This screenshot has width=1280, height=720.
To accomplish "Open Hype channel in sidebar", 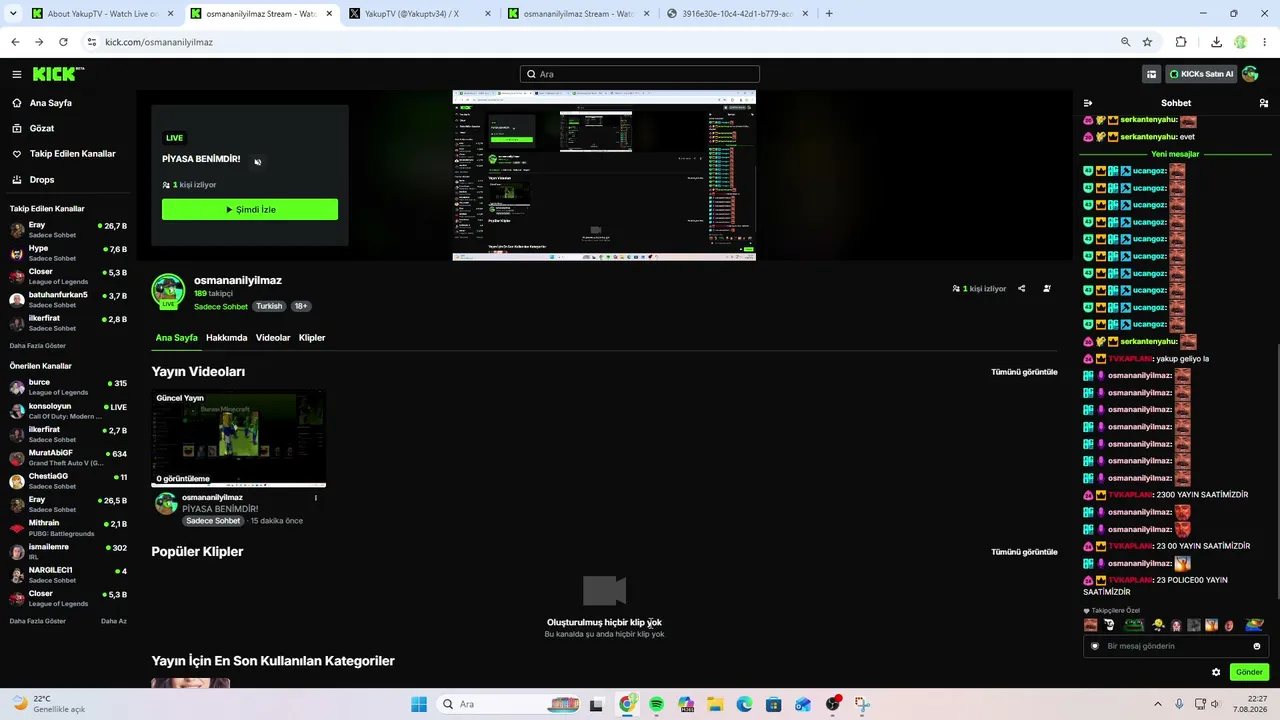I will coord(68,252).
